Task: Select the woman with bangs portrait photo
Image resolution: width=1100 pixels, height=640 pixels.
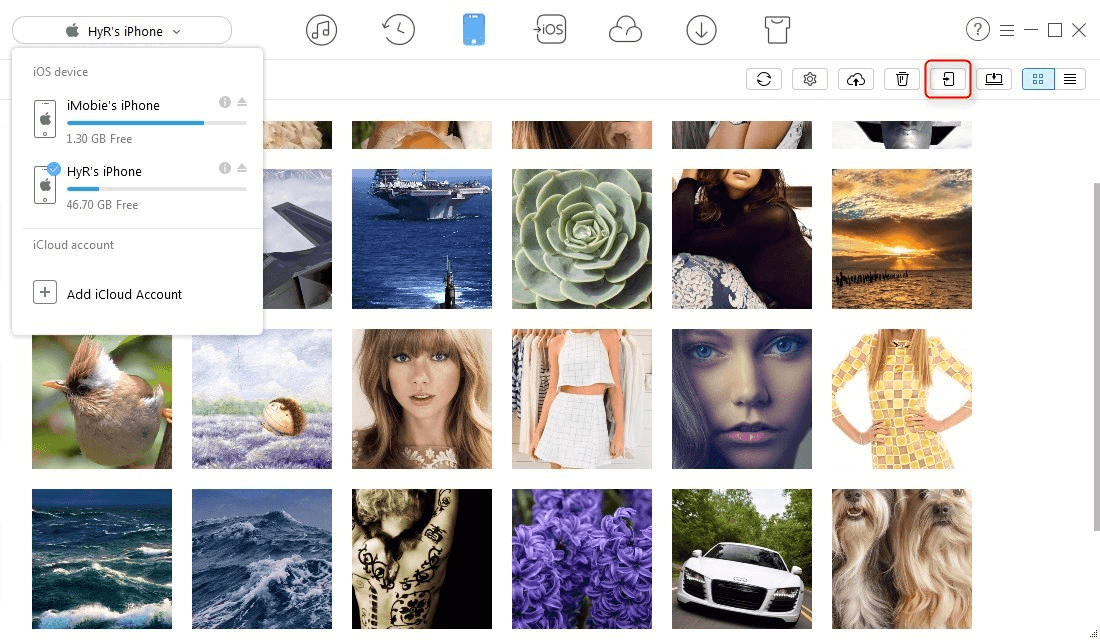Action: [x=422, y=399]
